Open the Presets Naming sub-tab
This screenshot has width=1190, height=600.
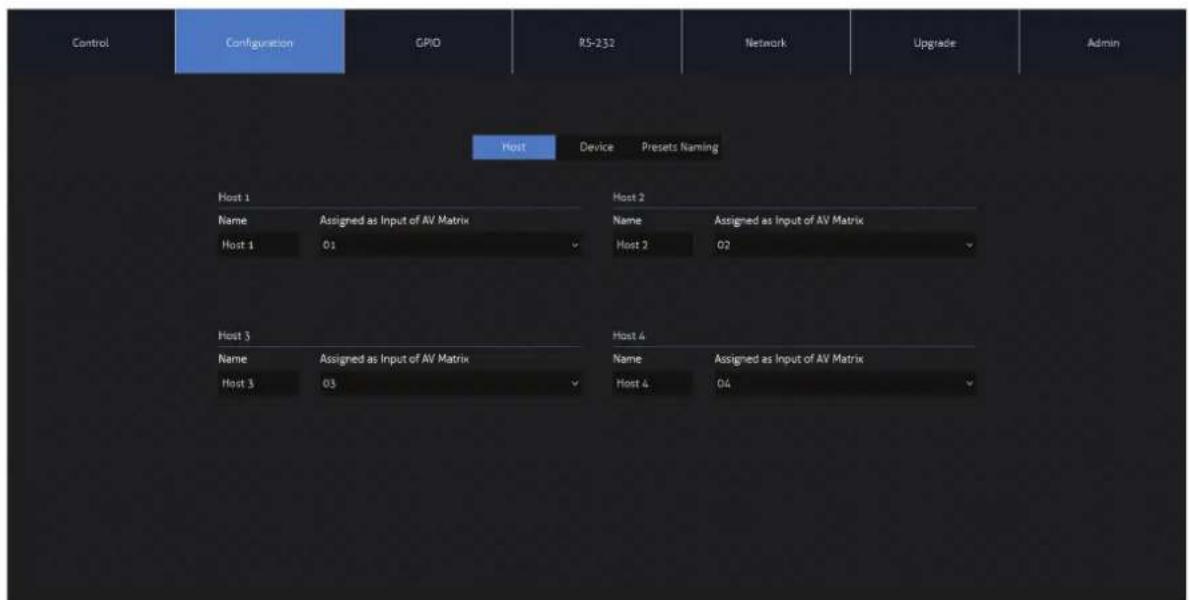[679, 147]
